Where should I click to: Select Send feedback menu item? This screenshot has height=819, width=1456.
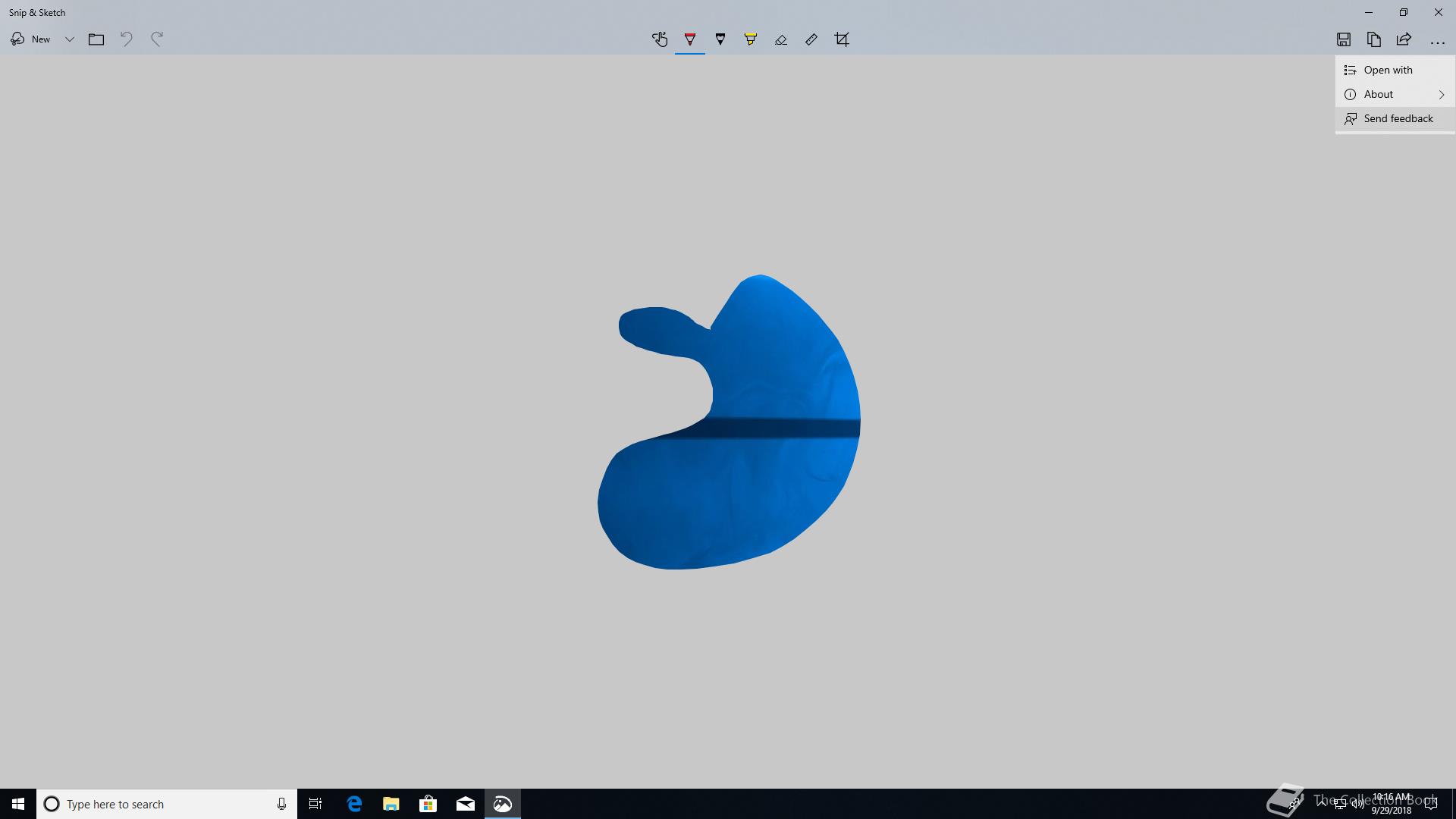point(1395,118)
